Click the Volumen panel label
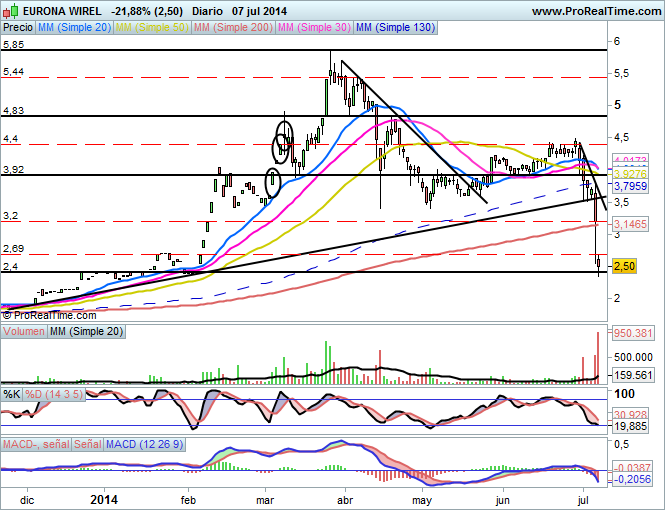665x510 pixels. (x=23, y=332)
